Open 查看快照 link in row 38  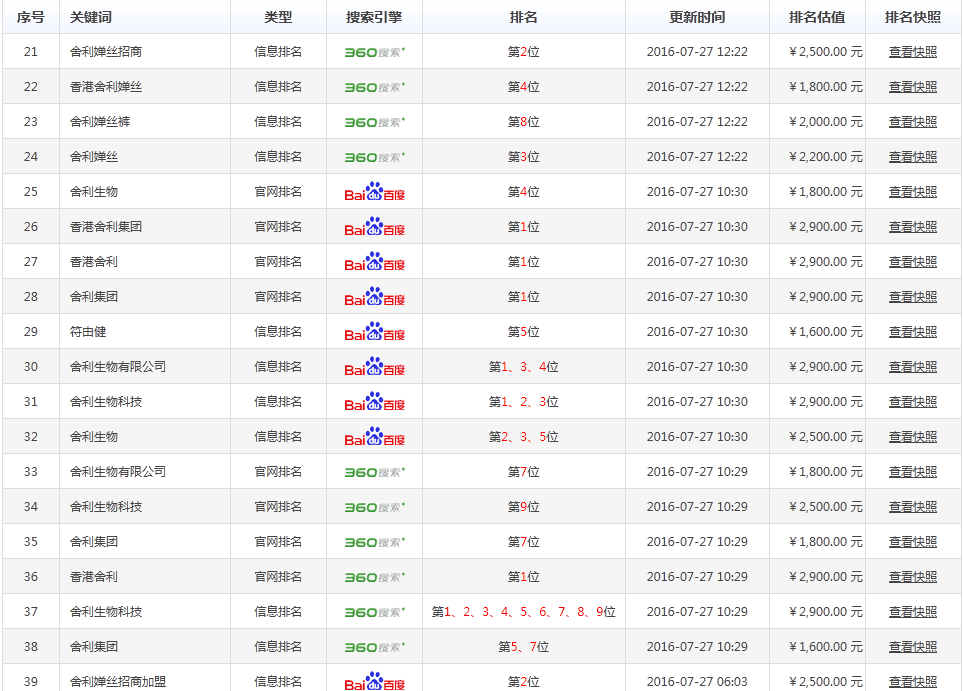click(912, 647)
